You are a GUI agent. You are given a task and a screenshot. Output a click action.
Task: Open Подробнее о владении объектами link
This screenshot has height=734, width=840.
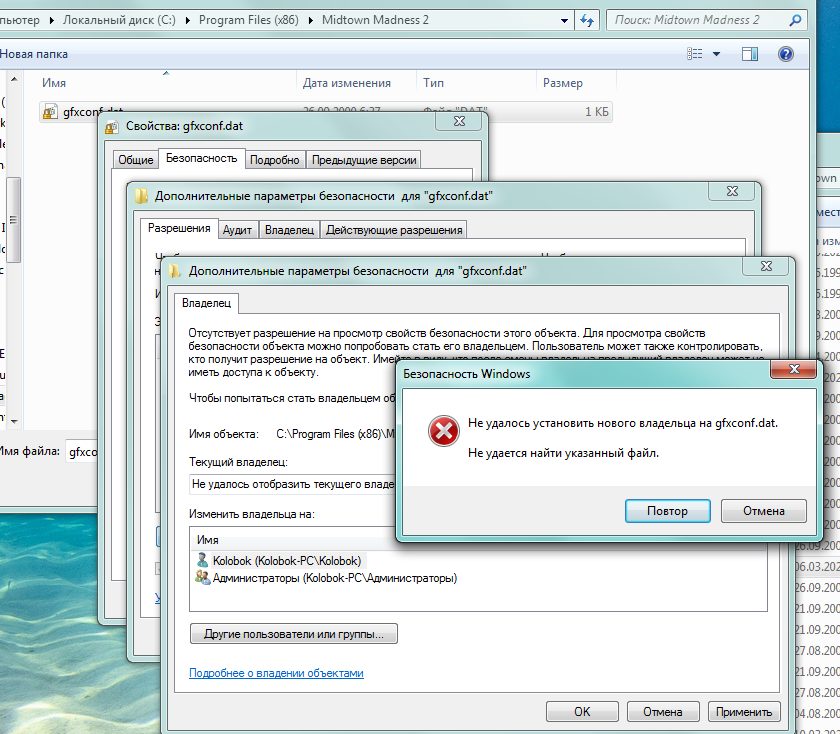tap(276, 673)
